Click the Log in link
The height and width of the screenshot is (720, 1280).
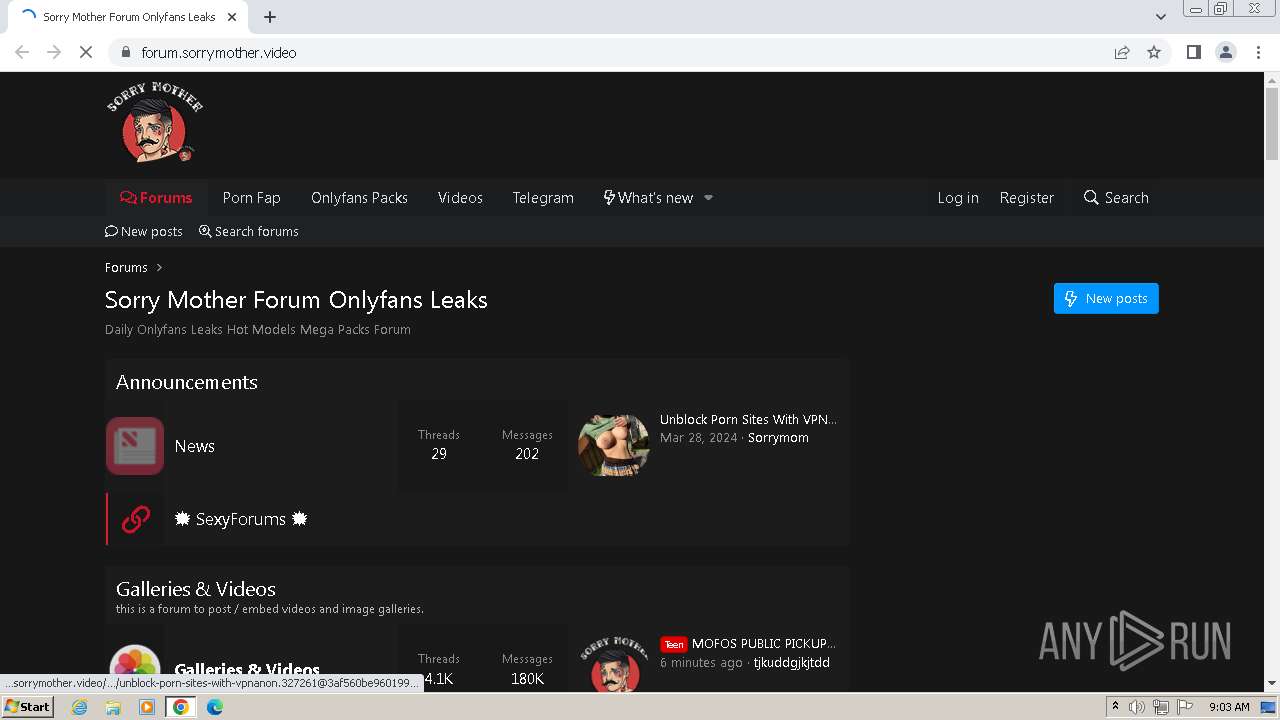[x=958, y=198]
